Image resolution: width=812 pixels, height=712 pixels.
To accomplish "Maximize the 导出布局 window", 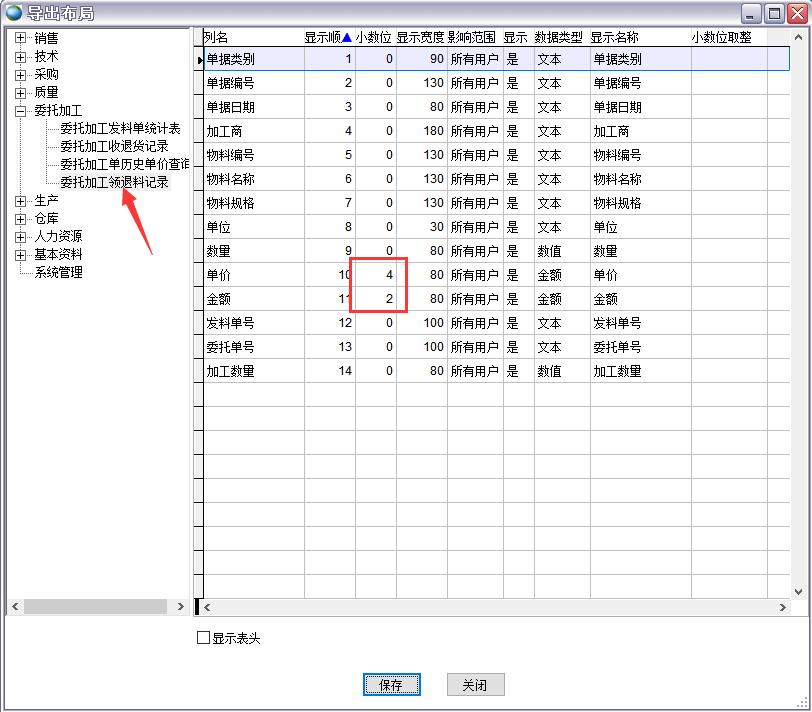I will (774, 13).
